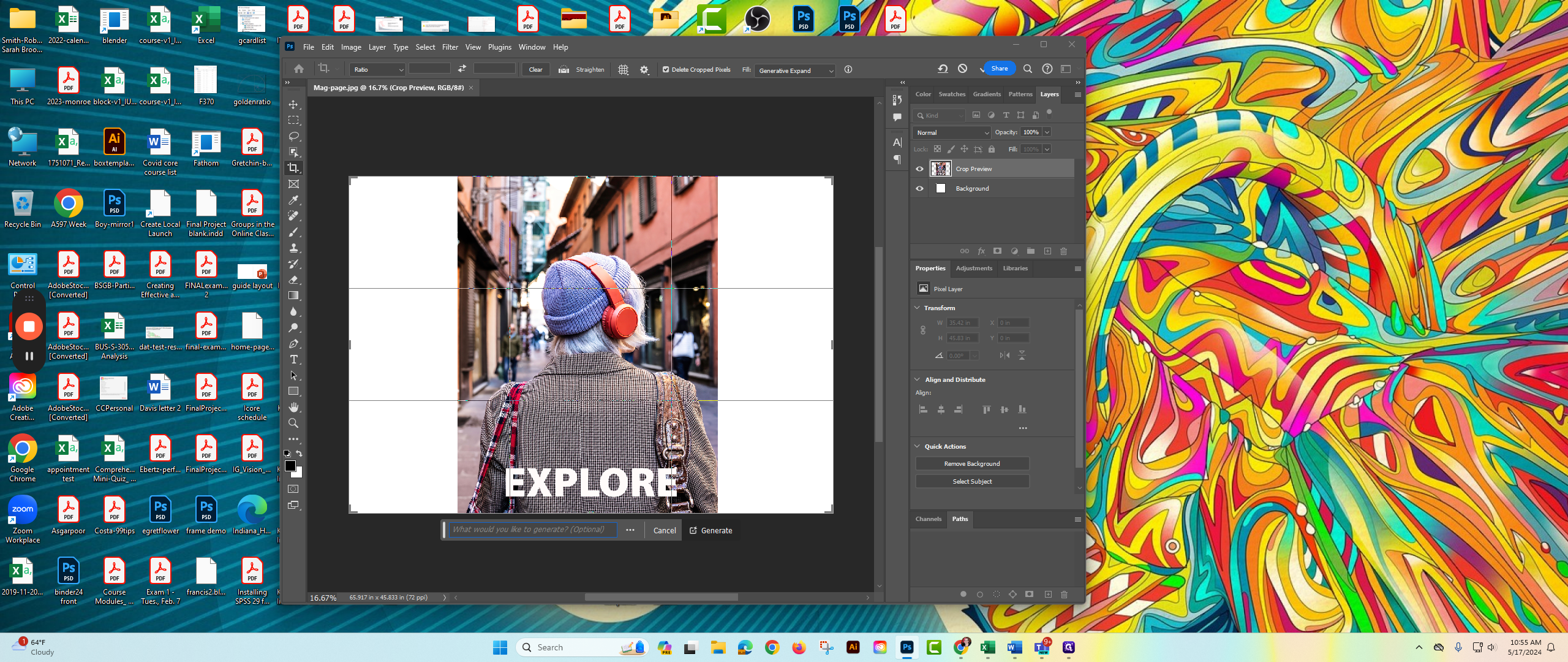Select the Dodge tool
The width and height of the screenshot is (1568, 662).
point(293,327)
